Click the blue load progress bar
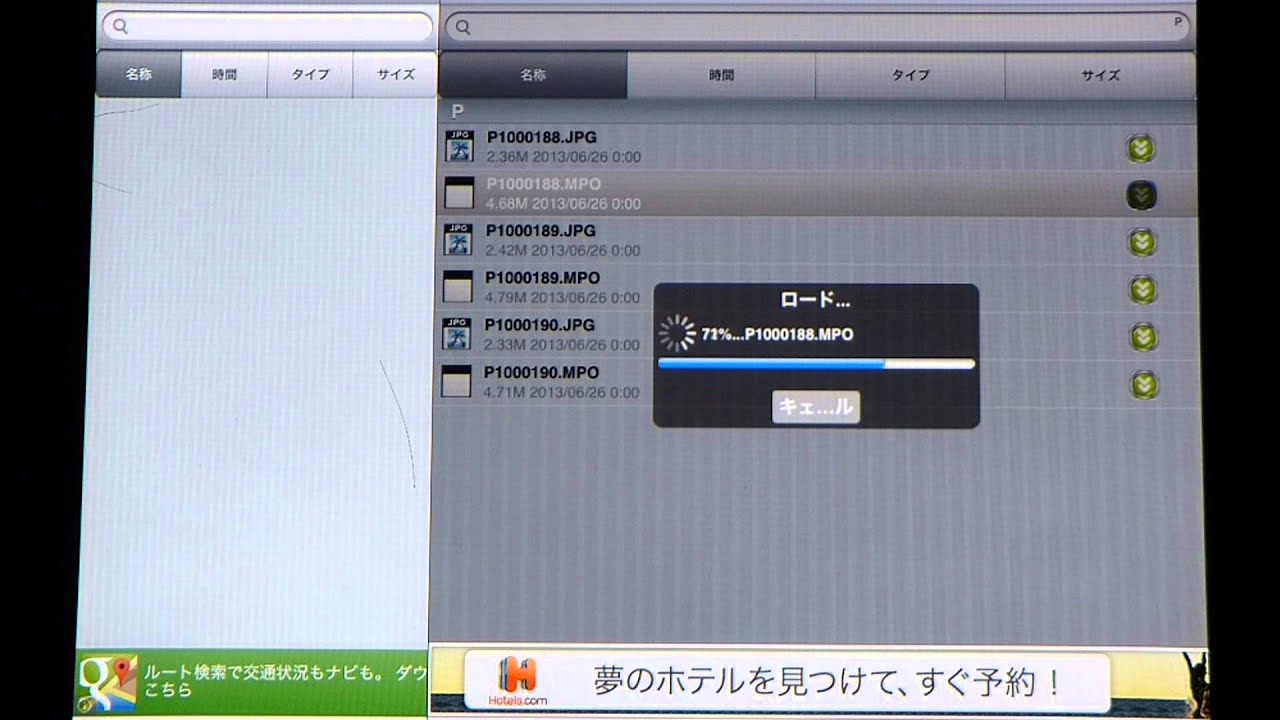 click(x=816, y=364)
